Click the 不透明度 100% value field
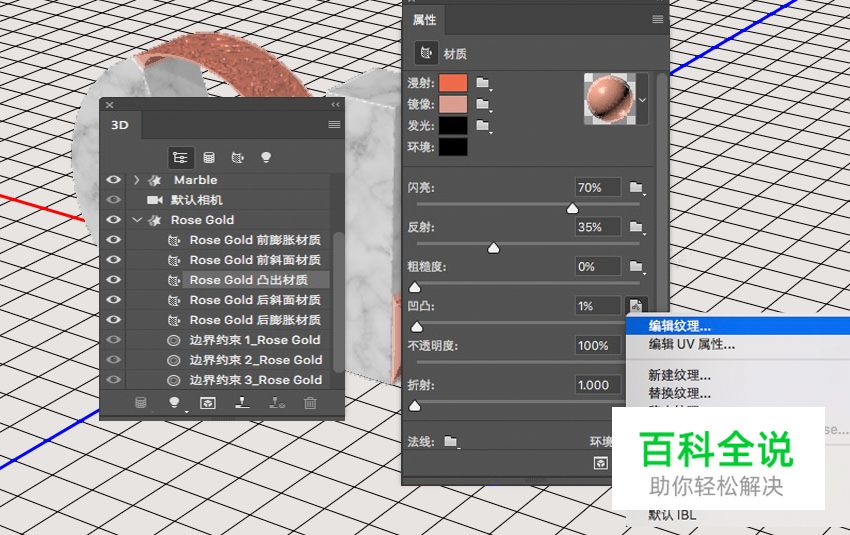850x535 pixels. [598, 346]
